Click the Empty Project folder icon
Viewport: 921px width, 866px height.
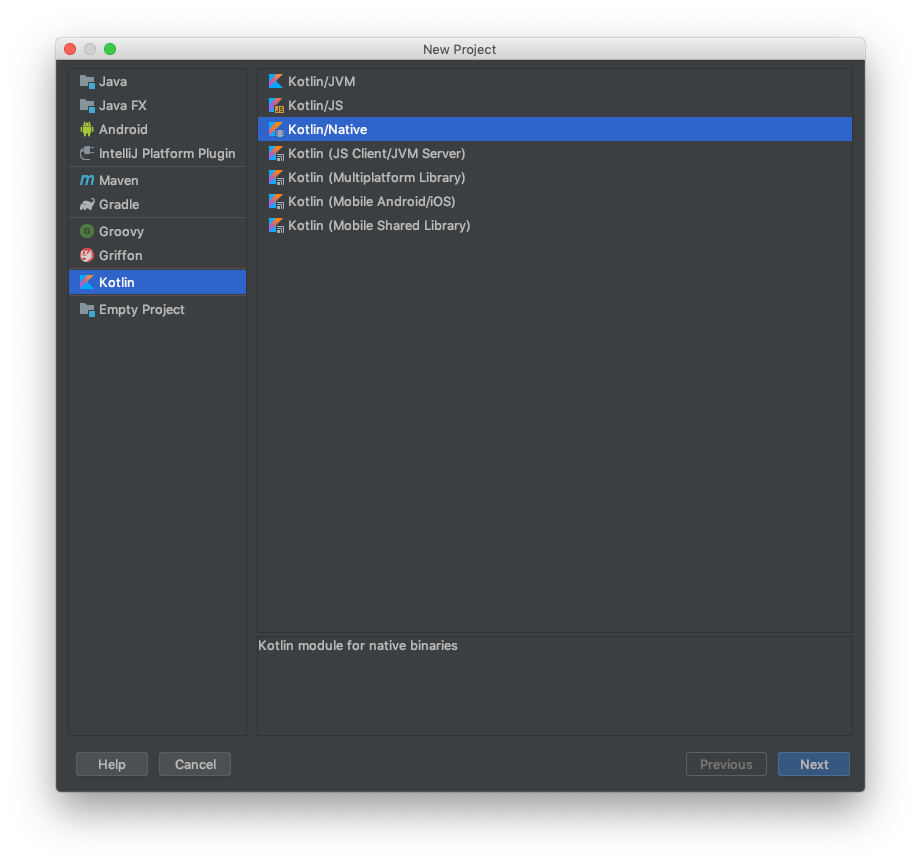(87, 310)
